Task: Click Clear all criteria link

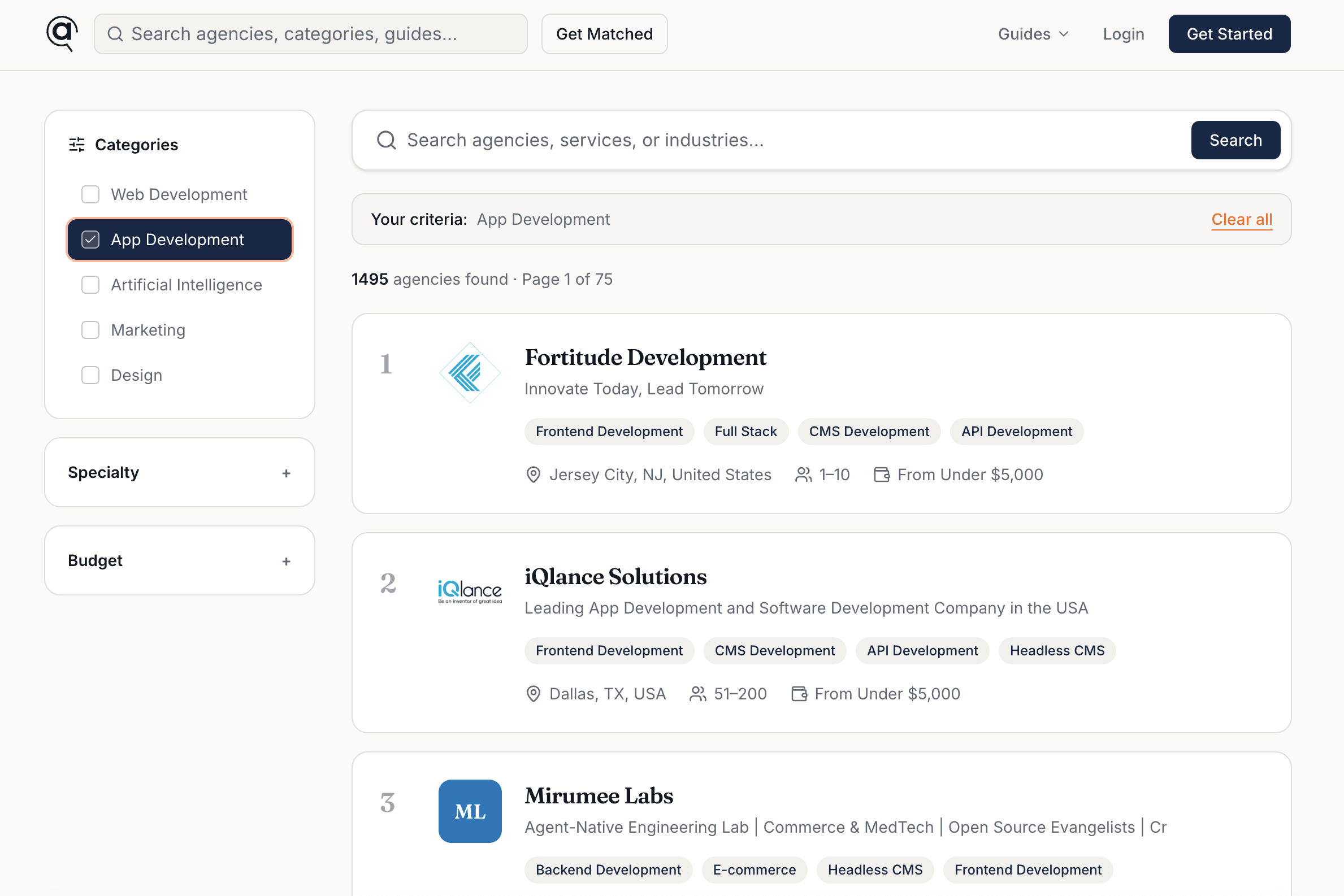Action: click(1242, 219)
